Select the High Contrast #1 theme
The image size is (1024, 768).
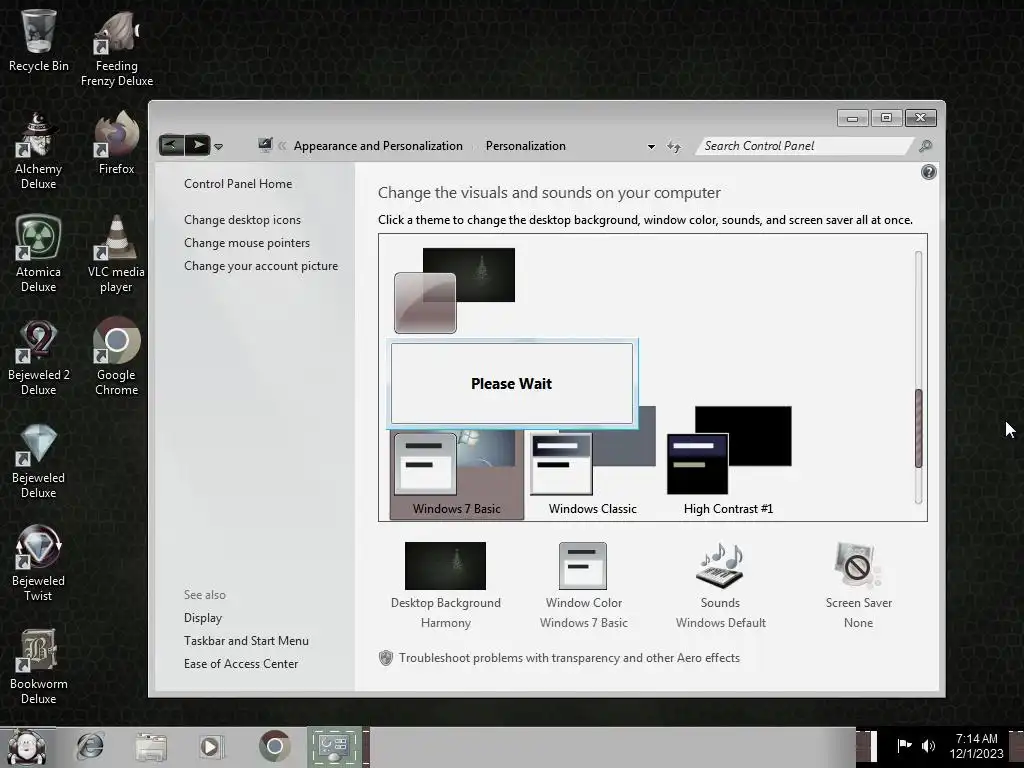point(728,461)
